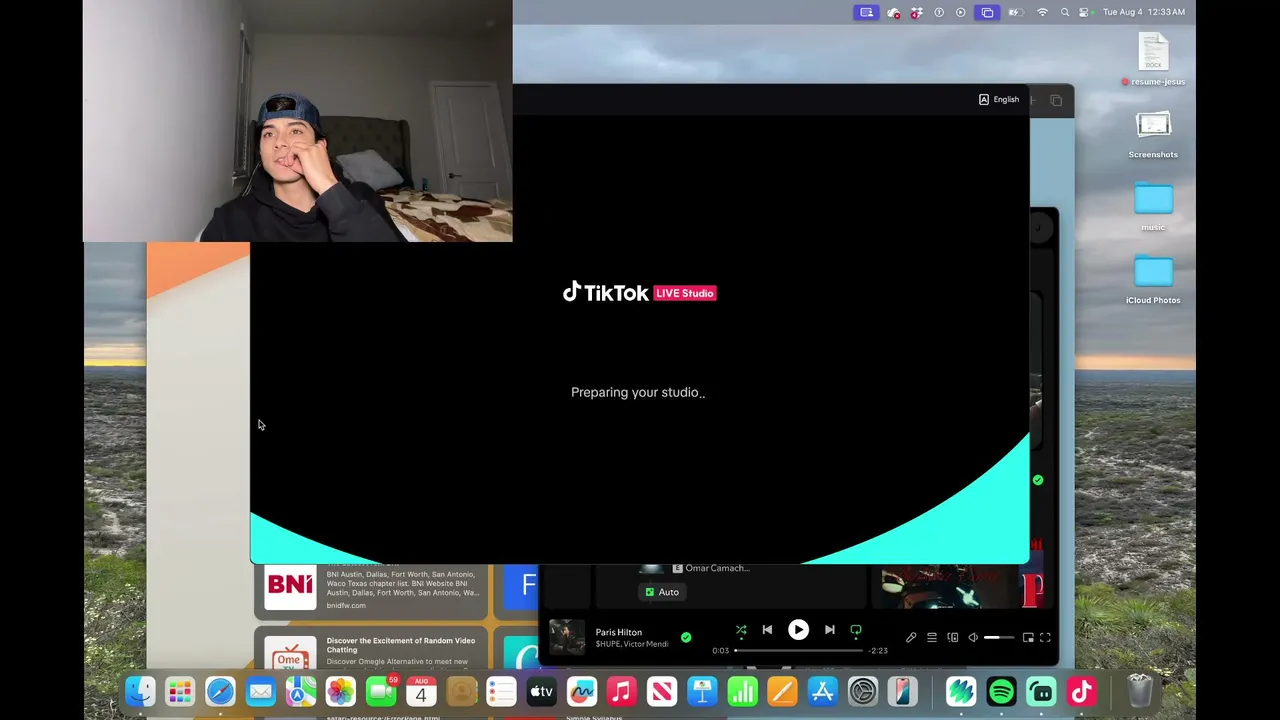Image resolution: width=1280 pixels, height=720 pixels.
Task: Toggle shuffle in the Spotify player
Action: 741,630
